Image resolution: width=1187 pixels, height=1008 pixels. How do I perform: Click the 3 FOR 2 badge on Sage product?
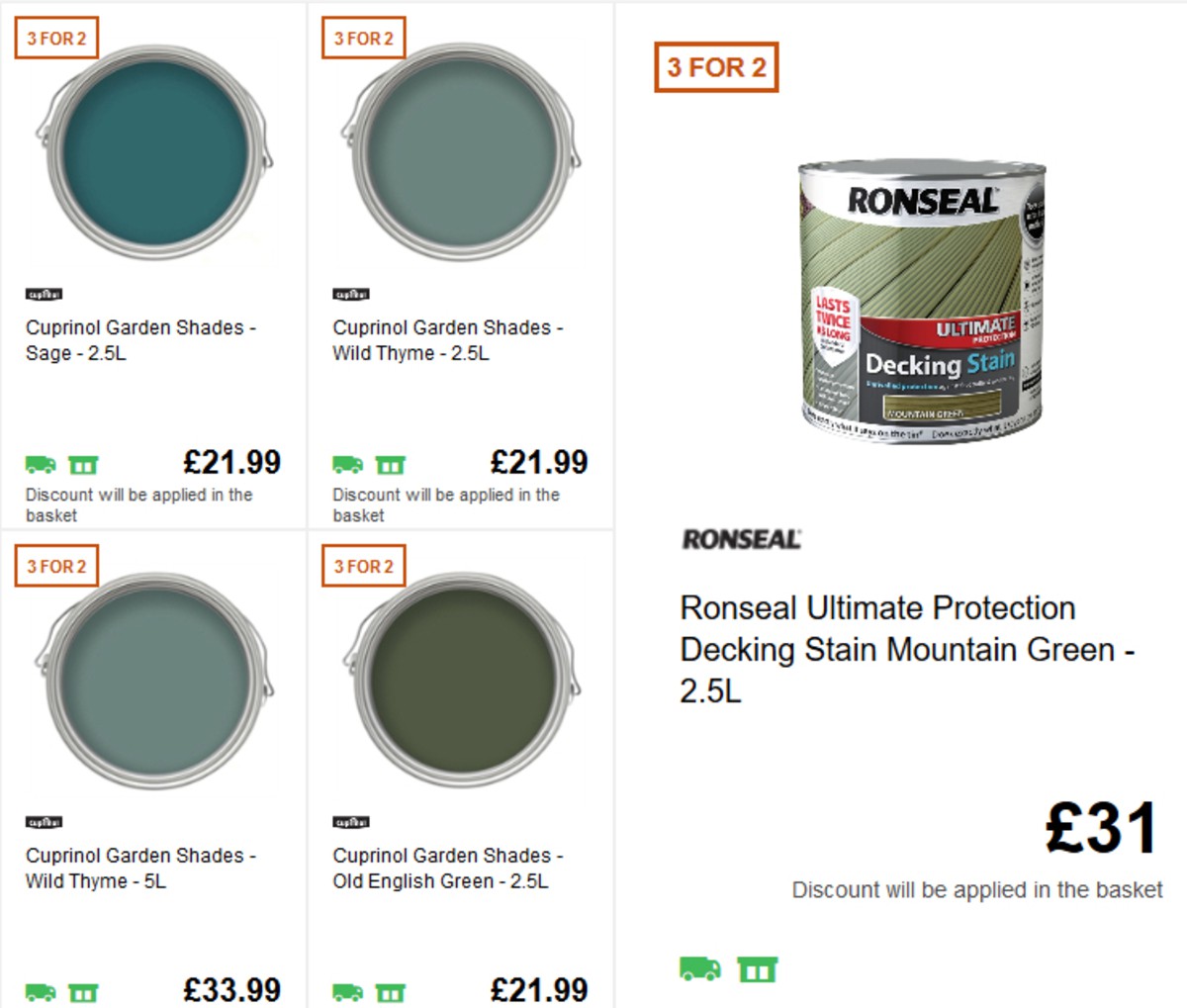click(x=56, y=39)
